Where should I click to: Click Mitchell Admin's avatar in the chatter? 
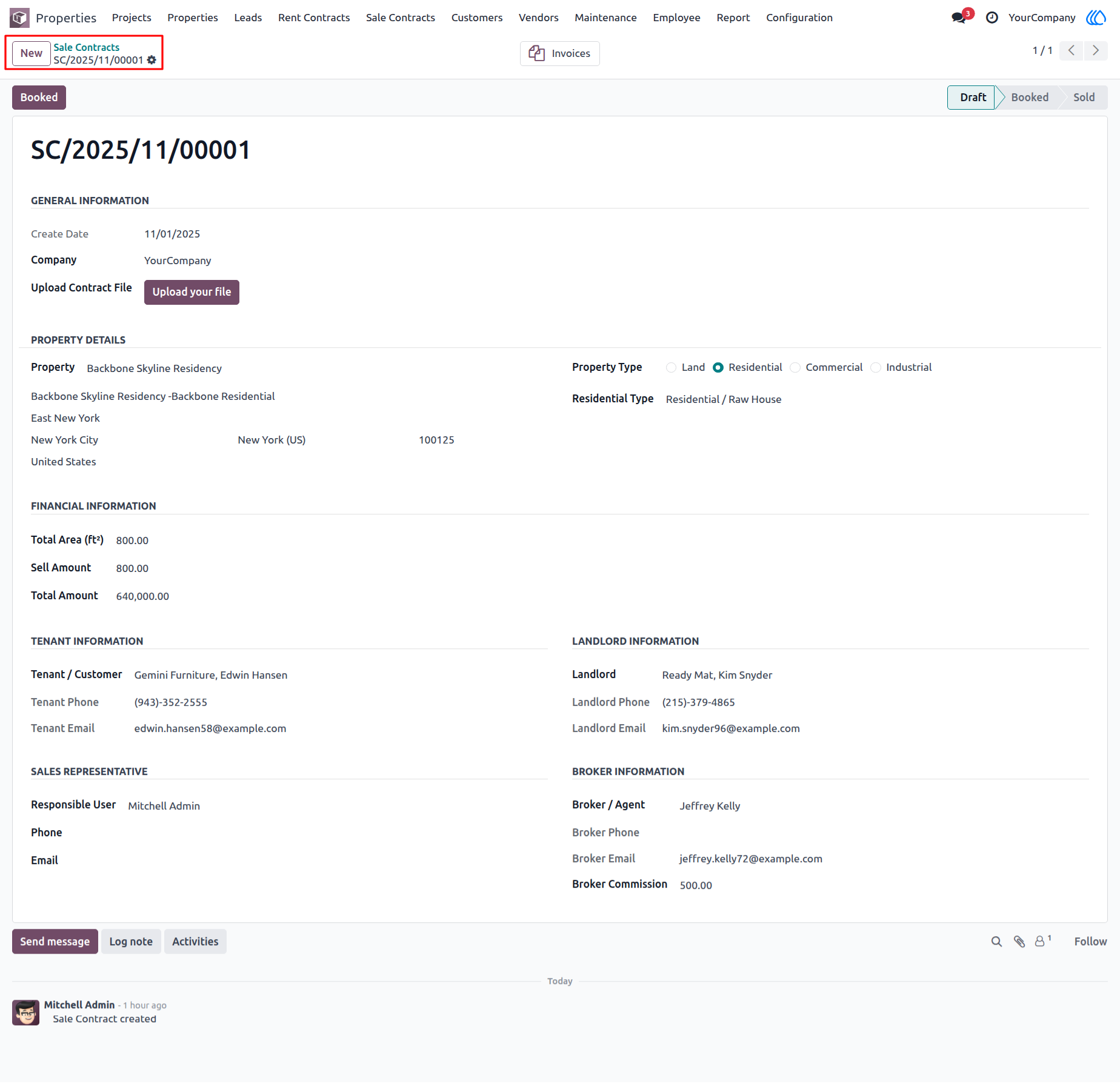pyautogui.click(x=26, y=1013)
